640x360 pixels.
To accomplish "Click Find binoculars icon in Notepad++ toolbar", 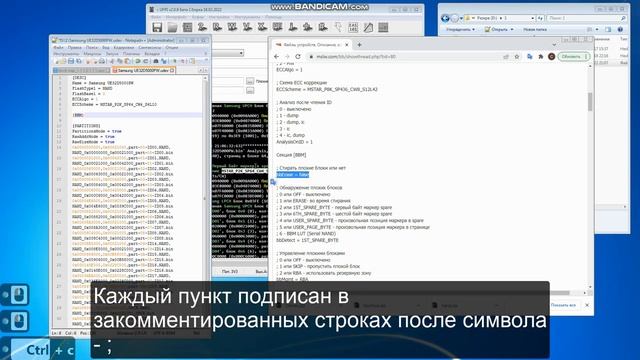I will click(156, 61).
